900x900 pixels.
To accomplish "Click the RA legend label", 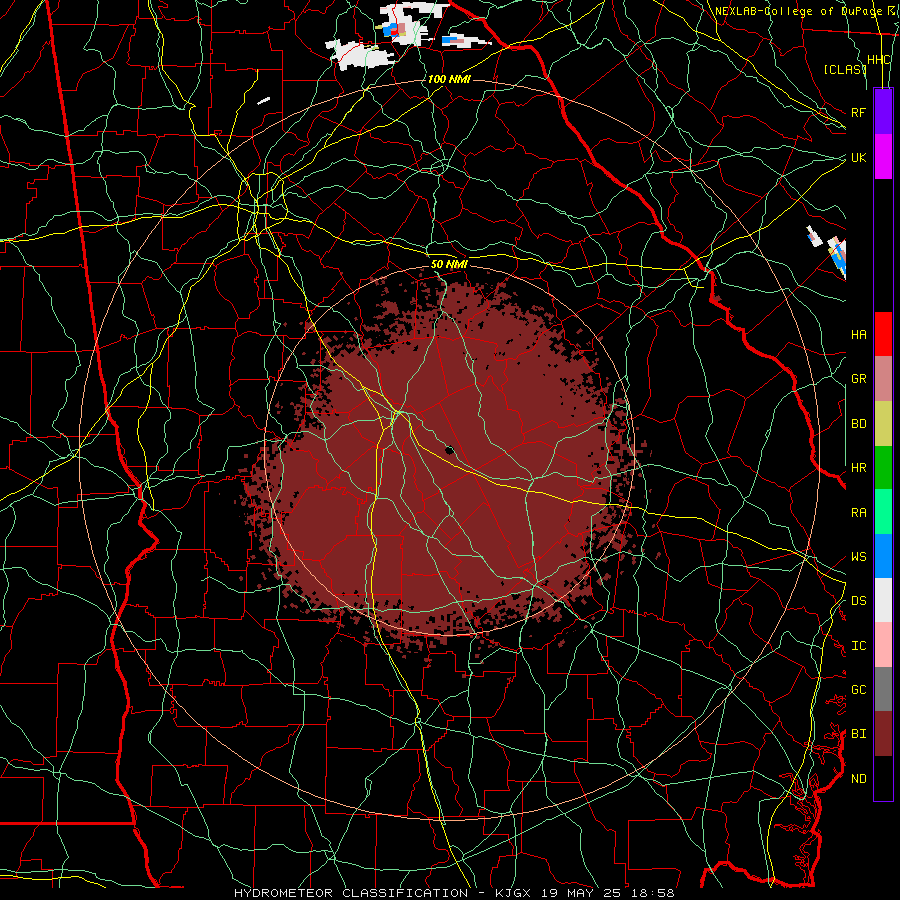I will [x=858, y=512].
